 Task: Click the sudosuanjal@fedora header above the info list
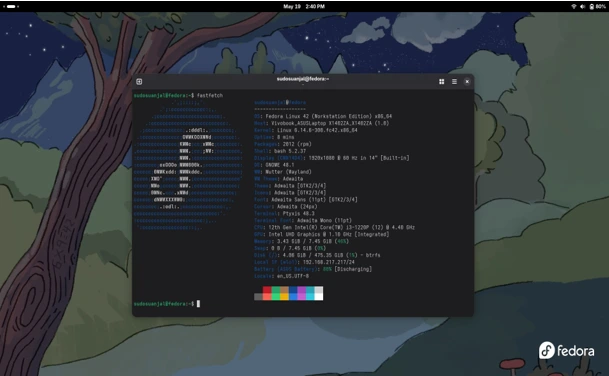tap(280, 102)
